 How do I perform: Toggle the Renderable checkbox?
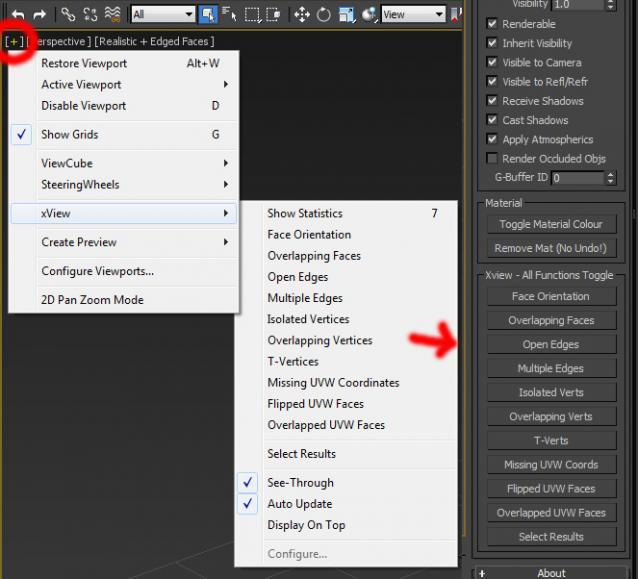point(492,24)
